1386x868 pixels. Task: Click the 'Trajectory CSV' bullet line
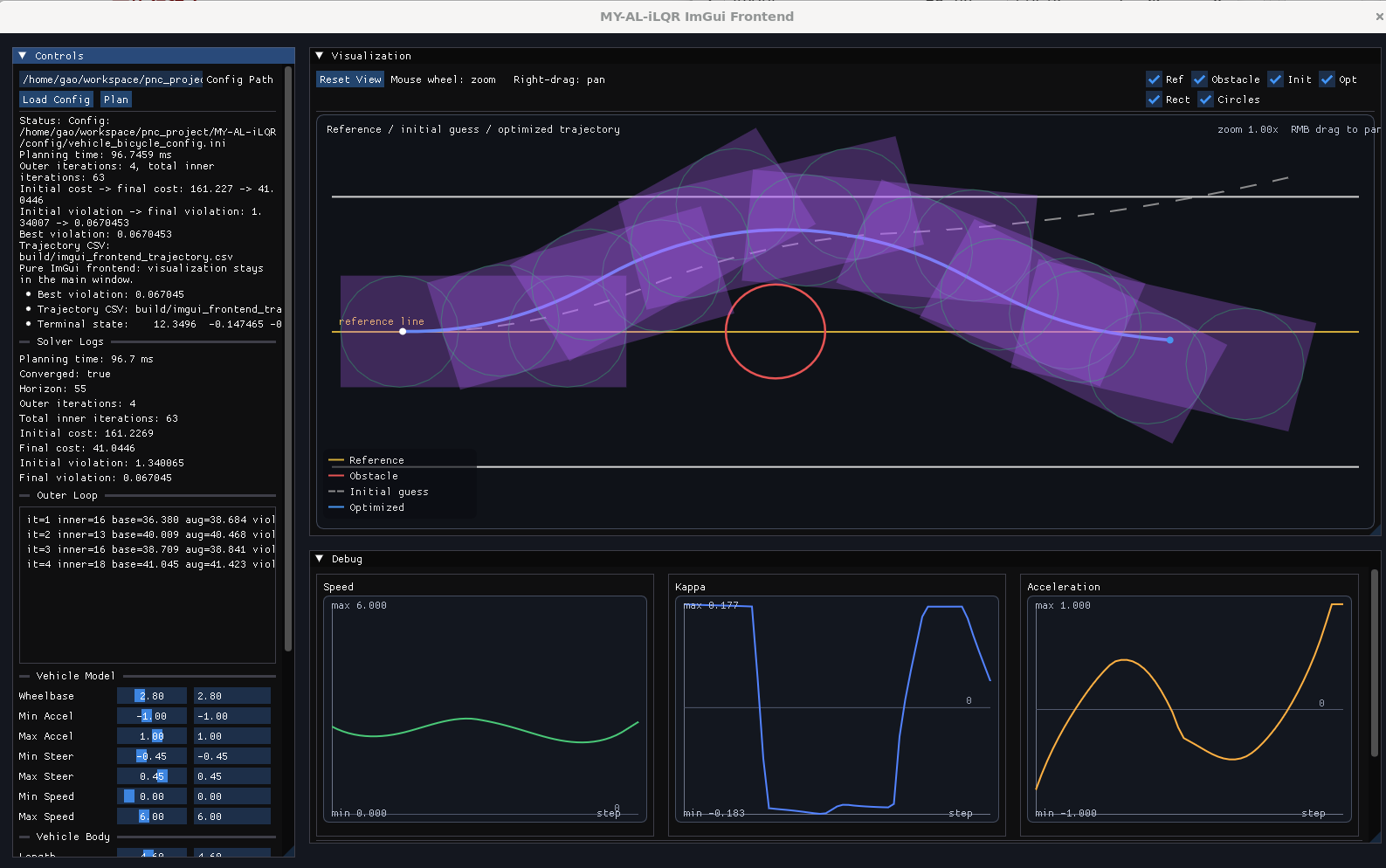click(155, 309)
